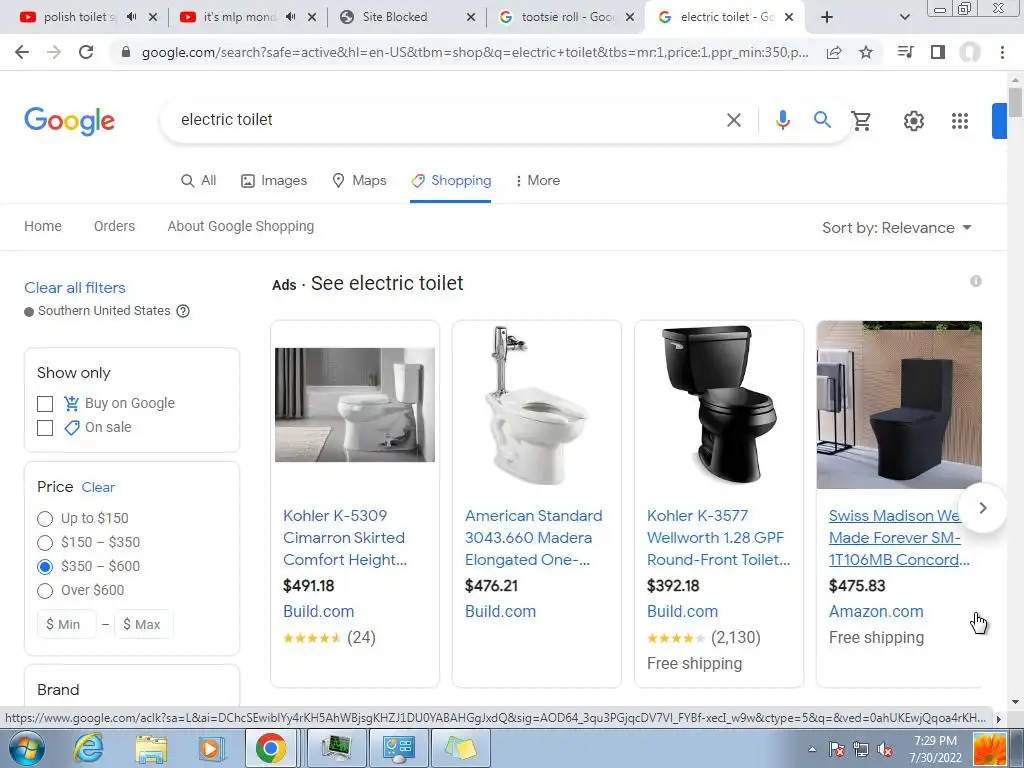Clear the search box with the X icon
1024x768 pixels.
pos(734,120)
